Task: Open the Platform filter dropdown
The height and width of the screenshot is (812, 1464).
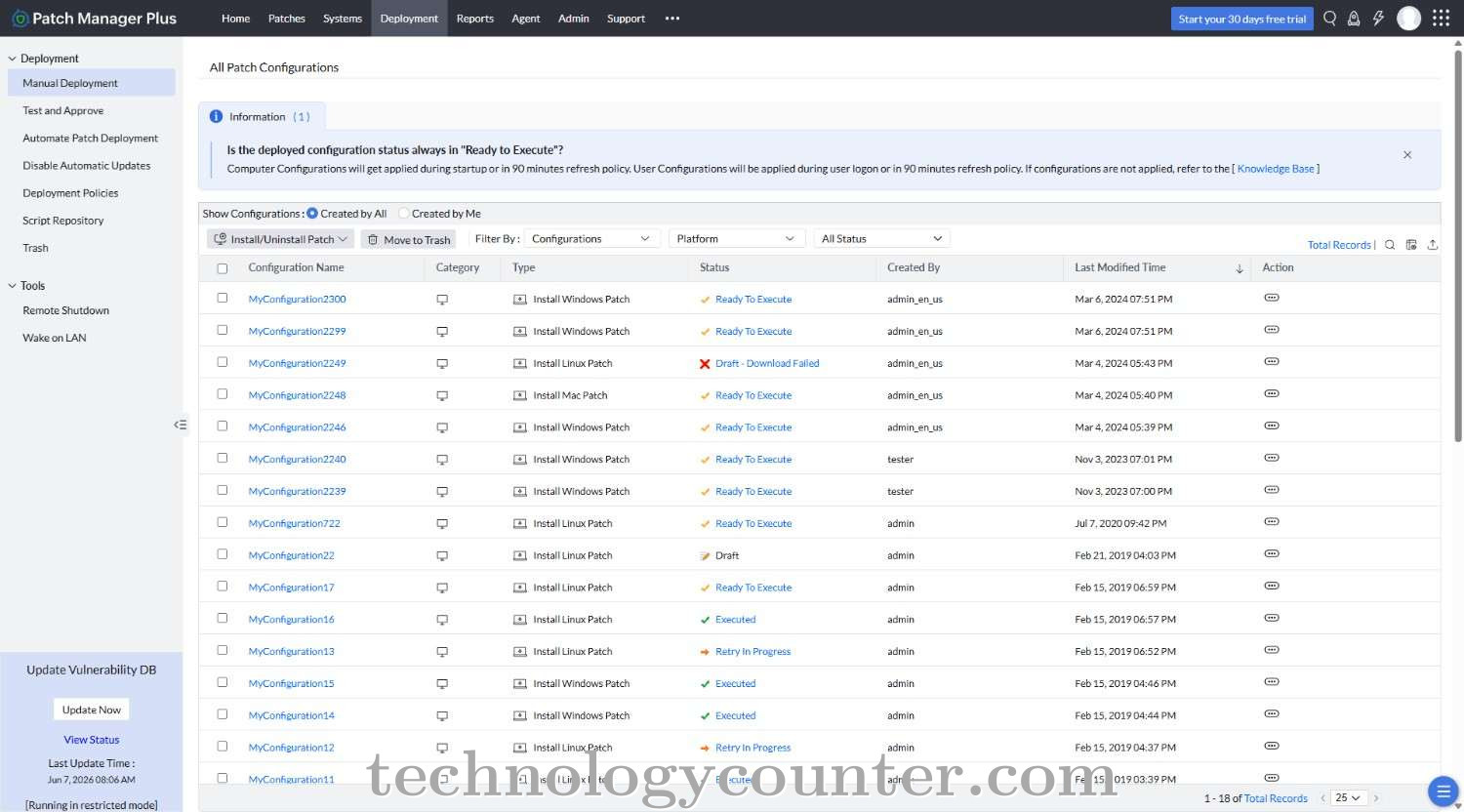Action: point(737,239)
